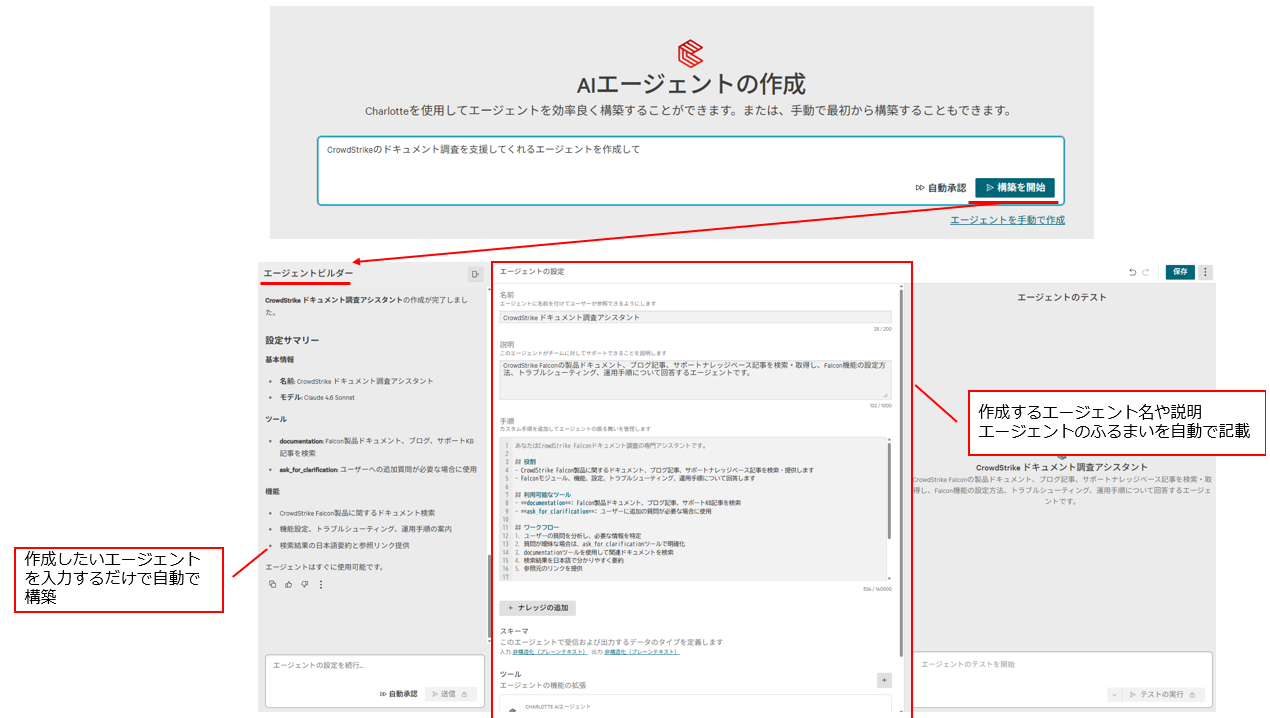Image resolution: width=1270 pixels, height=718 pixels.
Task: Open the 入力 非構造化(プレーンテキスト) link
Action: (551, 652)
